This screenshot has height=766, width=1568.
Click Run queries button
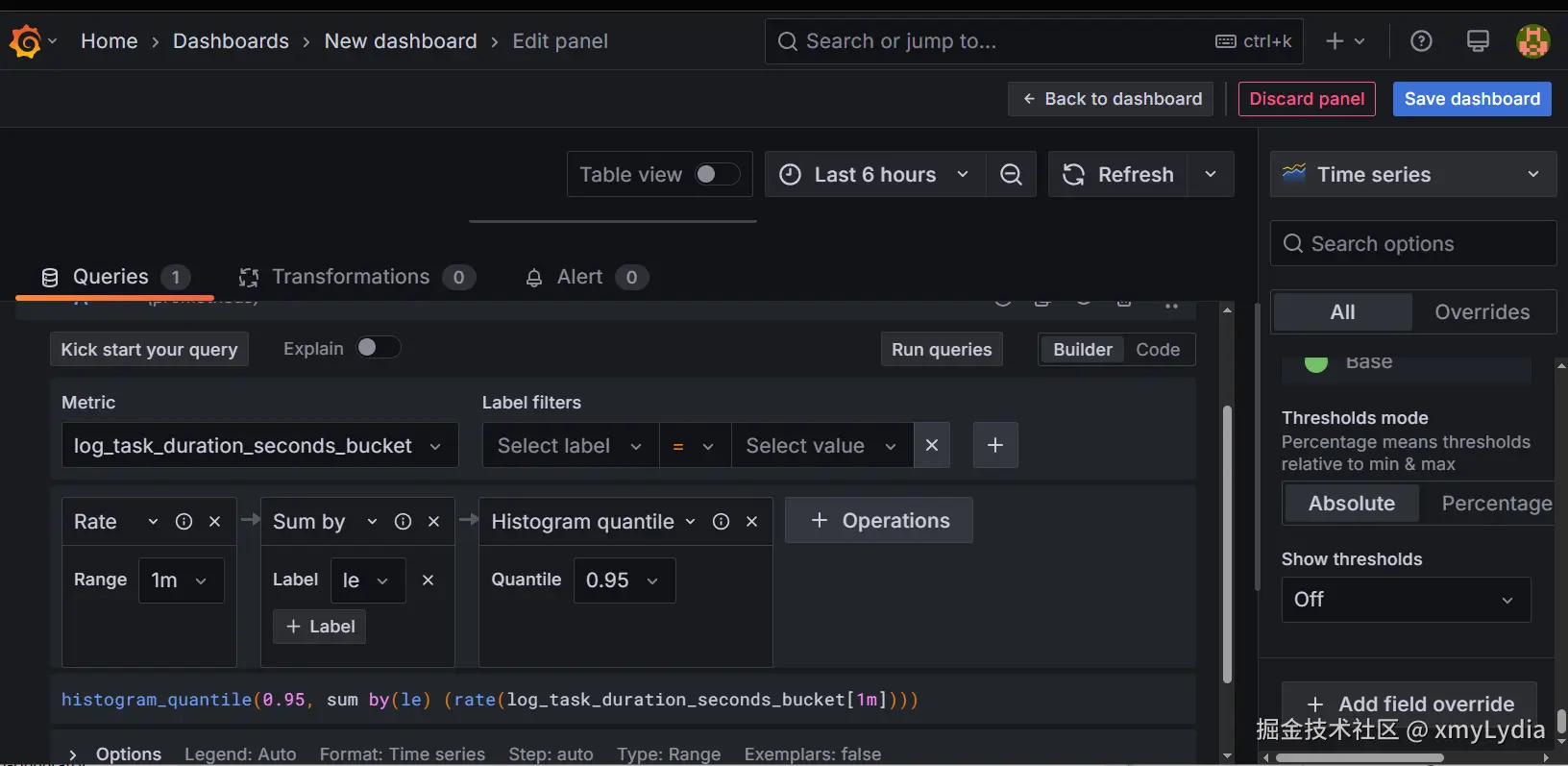942,349
